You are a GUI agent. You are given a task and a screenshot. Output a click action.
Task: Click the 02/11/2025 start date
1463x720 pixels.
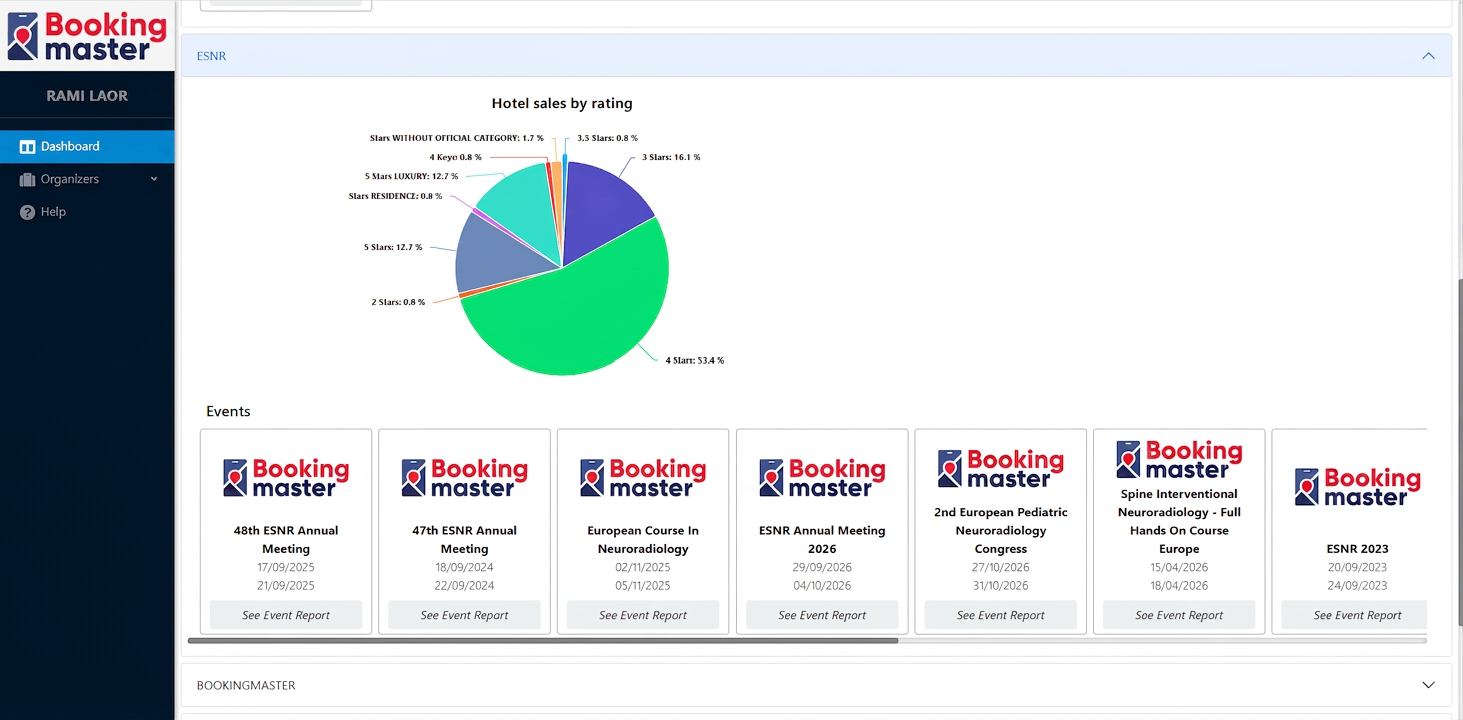643,567
